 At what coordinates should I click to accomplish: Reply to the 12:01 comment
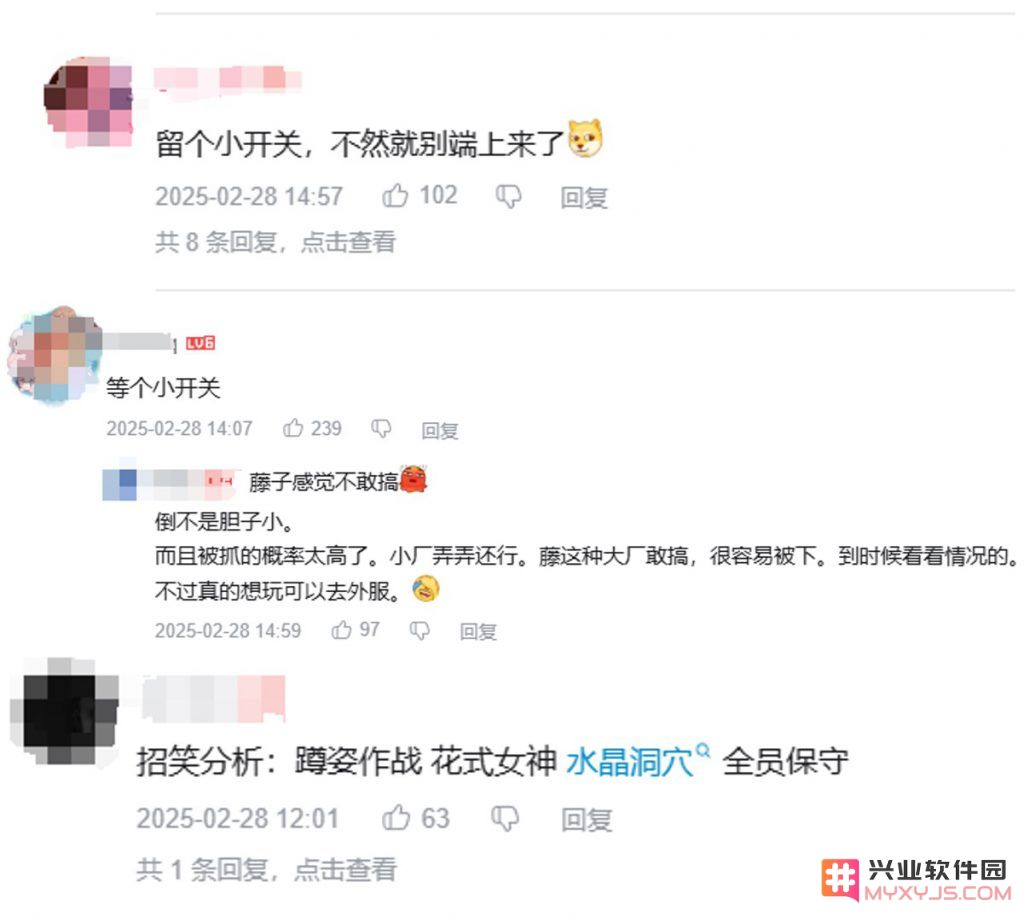tap(586, 820)
